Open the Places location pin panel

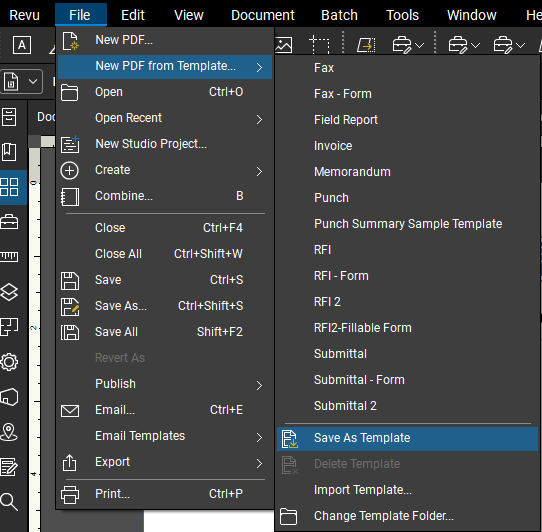9,432
